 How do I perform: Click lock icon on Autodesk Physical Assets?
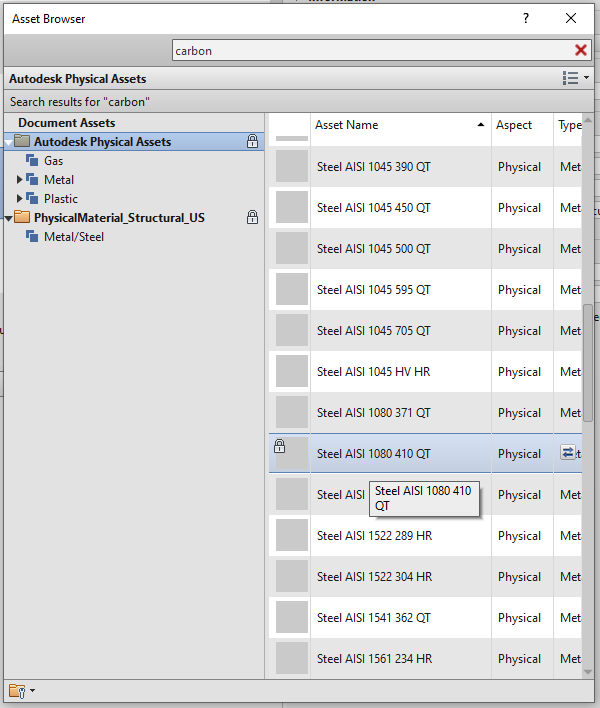(x=252, y=141)
